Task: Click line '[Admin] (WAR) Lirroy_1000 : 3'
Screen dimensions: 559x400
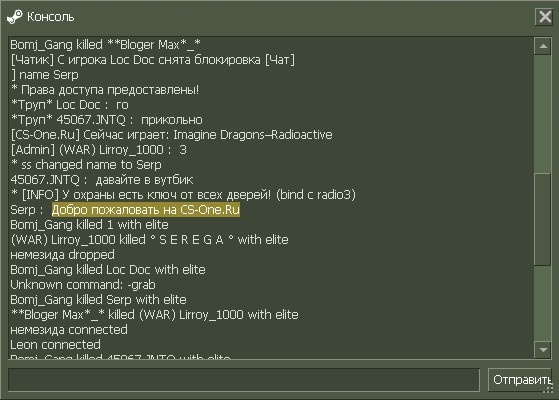Action: point(99,150)
